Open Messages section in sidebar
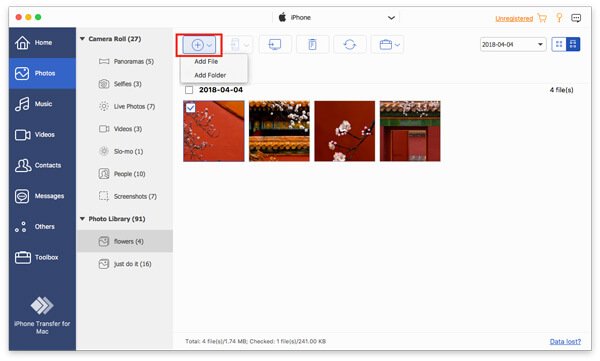600x361 pixels. pos(42,196)
